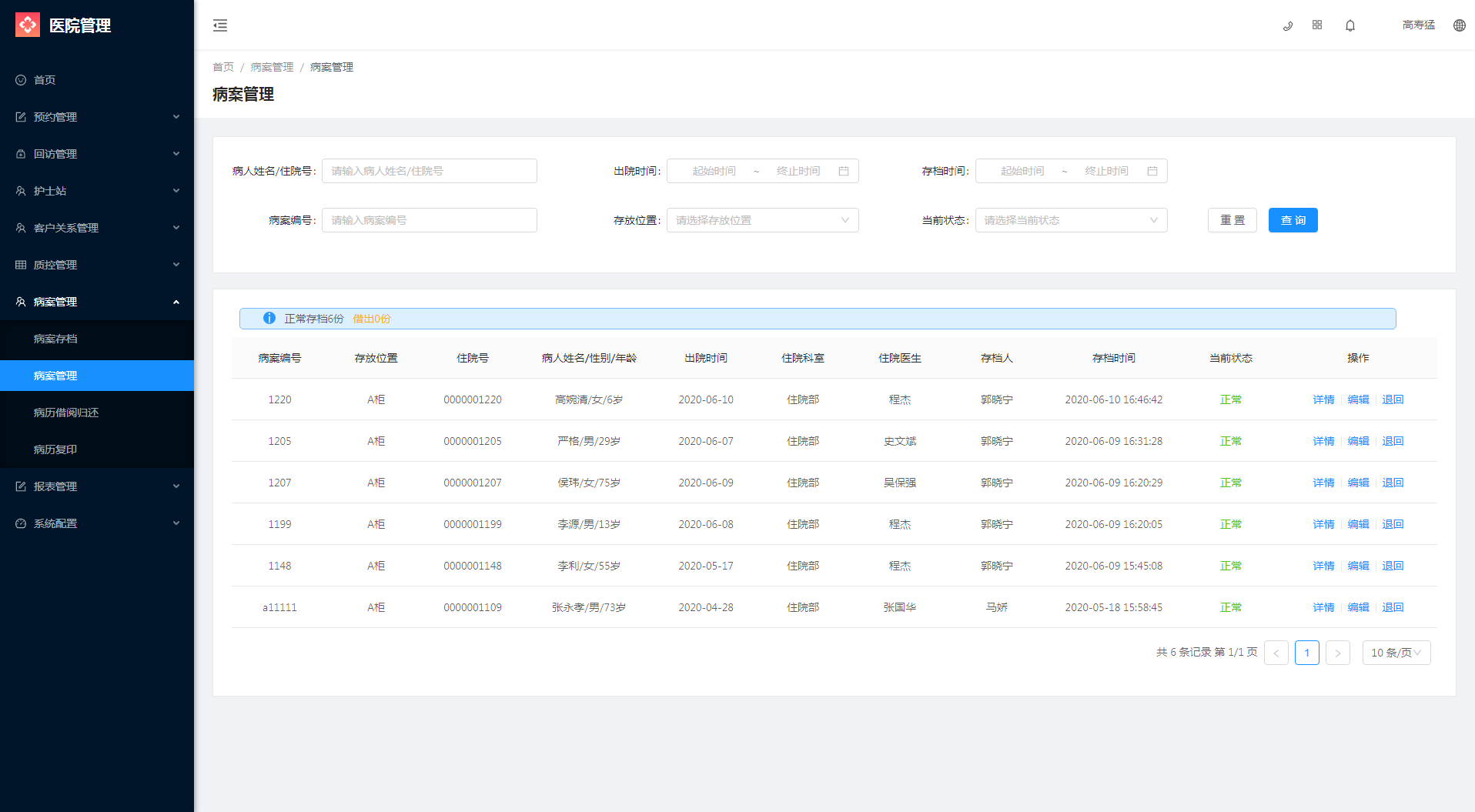Open notifications bell icon
This screenshot has width=1475, height=812.
1350,25
